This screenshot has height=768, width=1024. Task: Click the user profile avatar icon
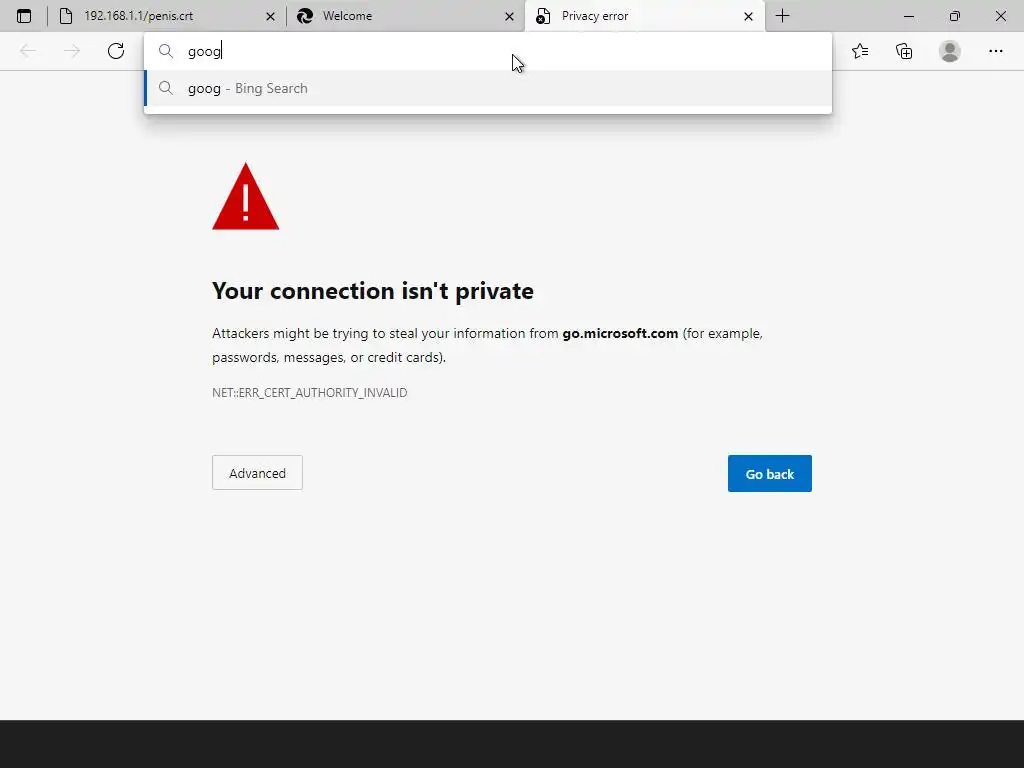coord(949,51)
